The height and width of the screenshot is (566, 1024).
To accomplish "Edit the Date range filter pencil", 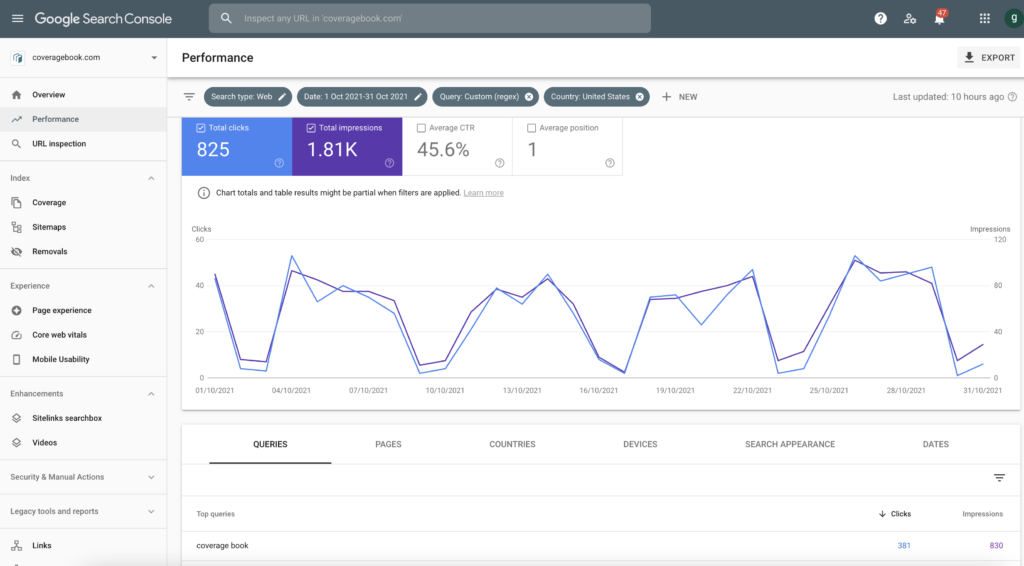I will click(x=418, y=97).
